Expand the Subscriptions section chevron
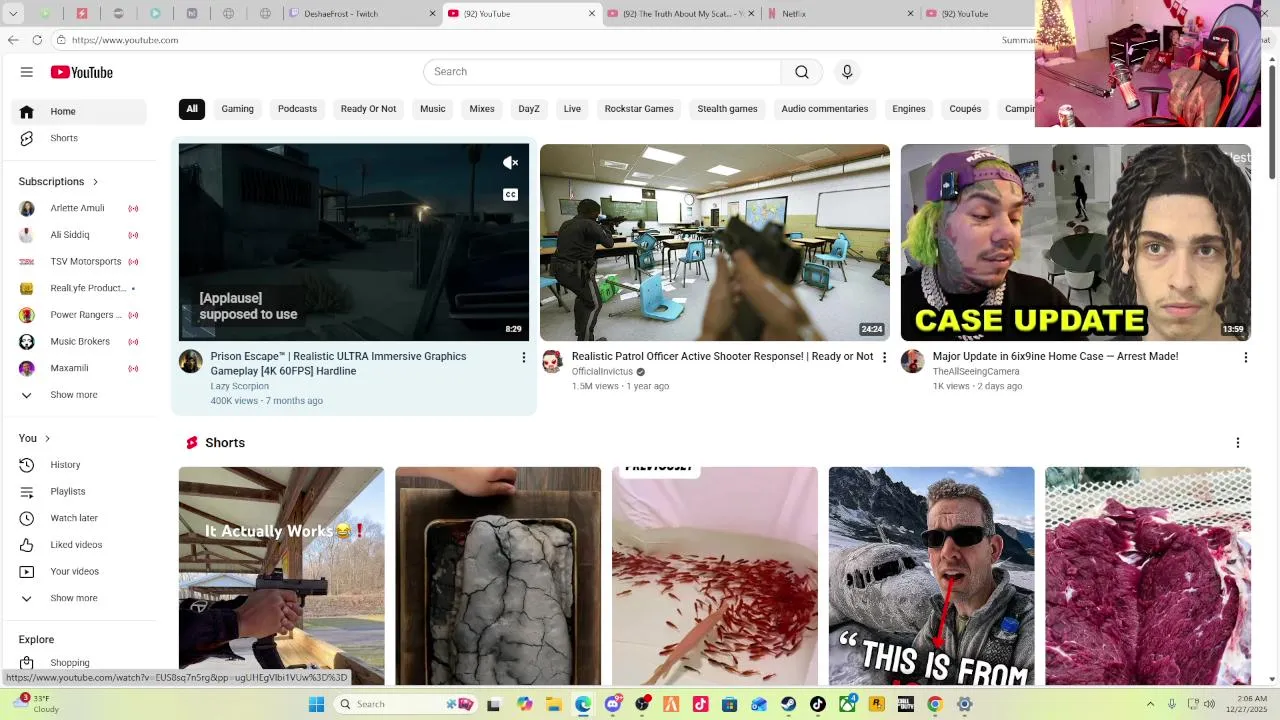Viewport: 1280px width, 720px height. click(95, 182)
